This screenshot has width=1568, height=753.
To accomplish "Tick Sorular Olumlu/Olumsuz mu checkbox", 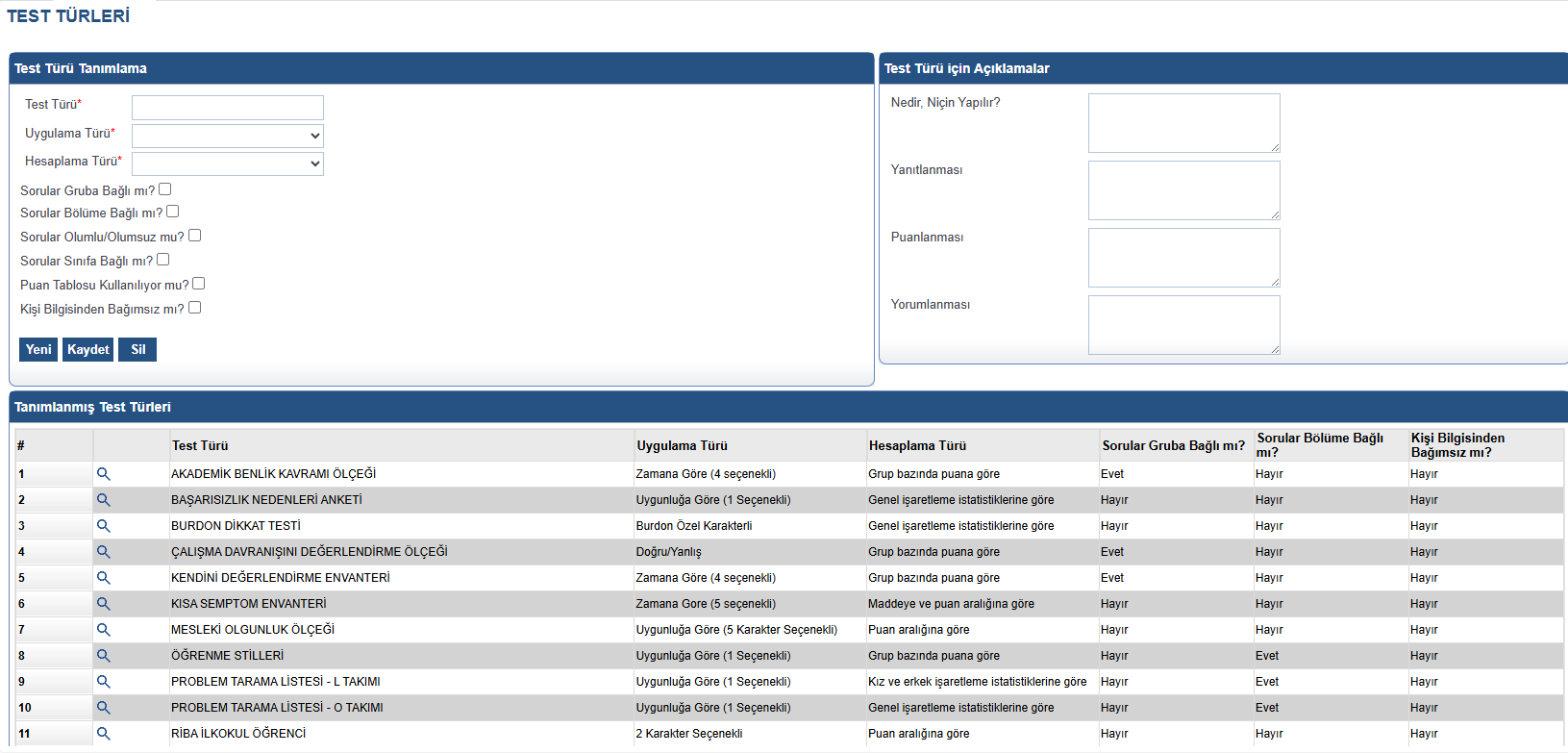I will point(195,236).
